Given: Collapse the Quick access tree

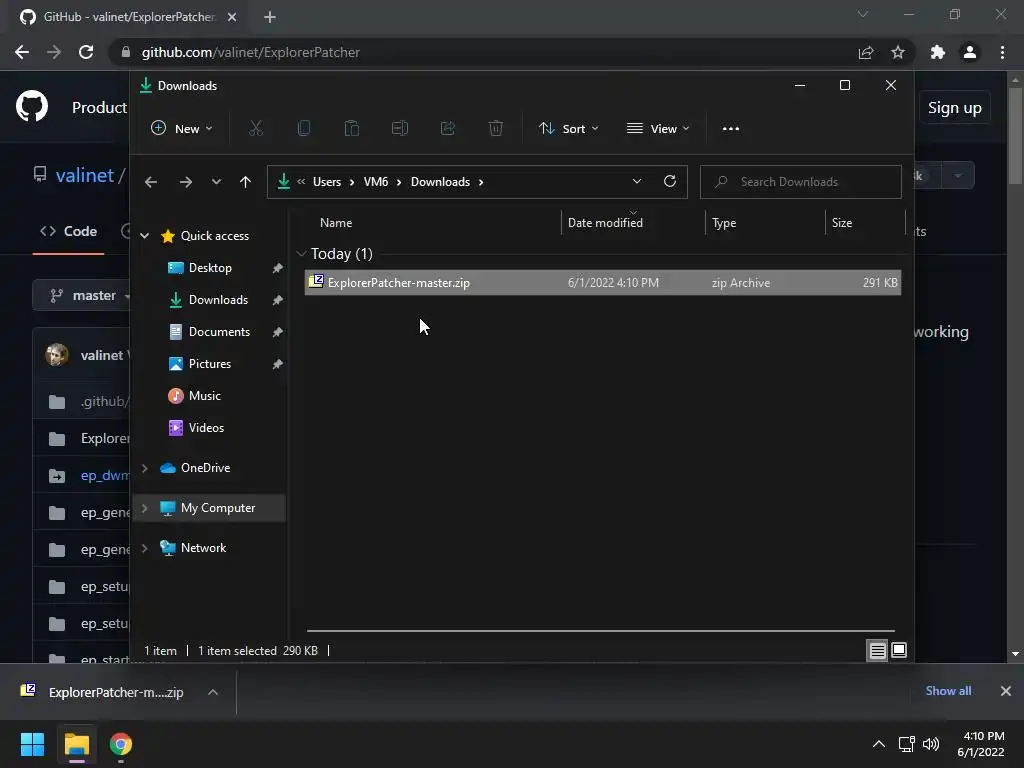Looking at the screenshot, I should (x=145, y=236).
